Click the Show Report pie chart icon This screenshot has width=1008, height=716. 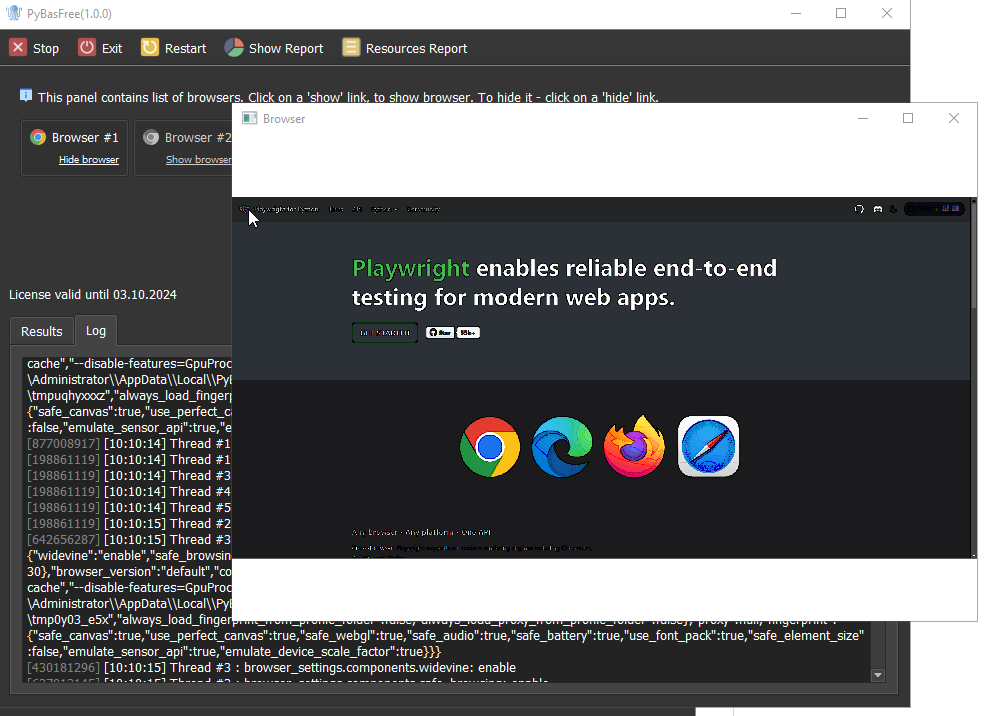coord(234,48)
